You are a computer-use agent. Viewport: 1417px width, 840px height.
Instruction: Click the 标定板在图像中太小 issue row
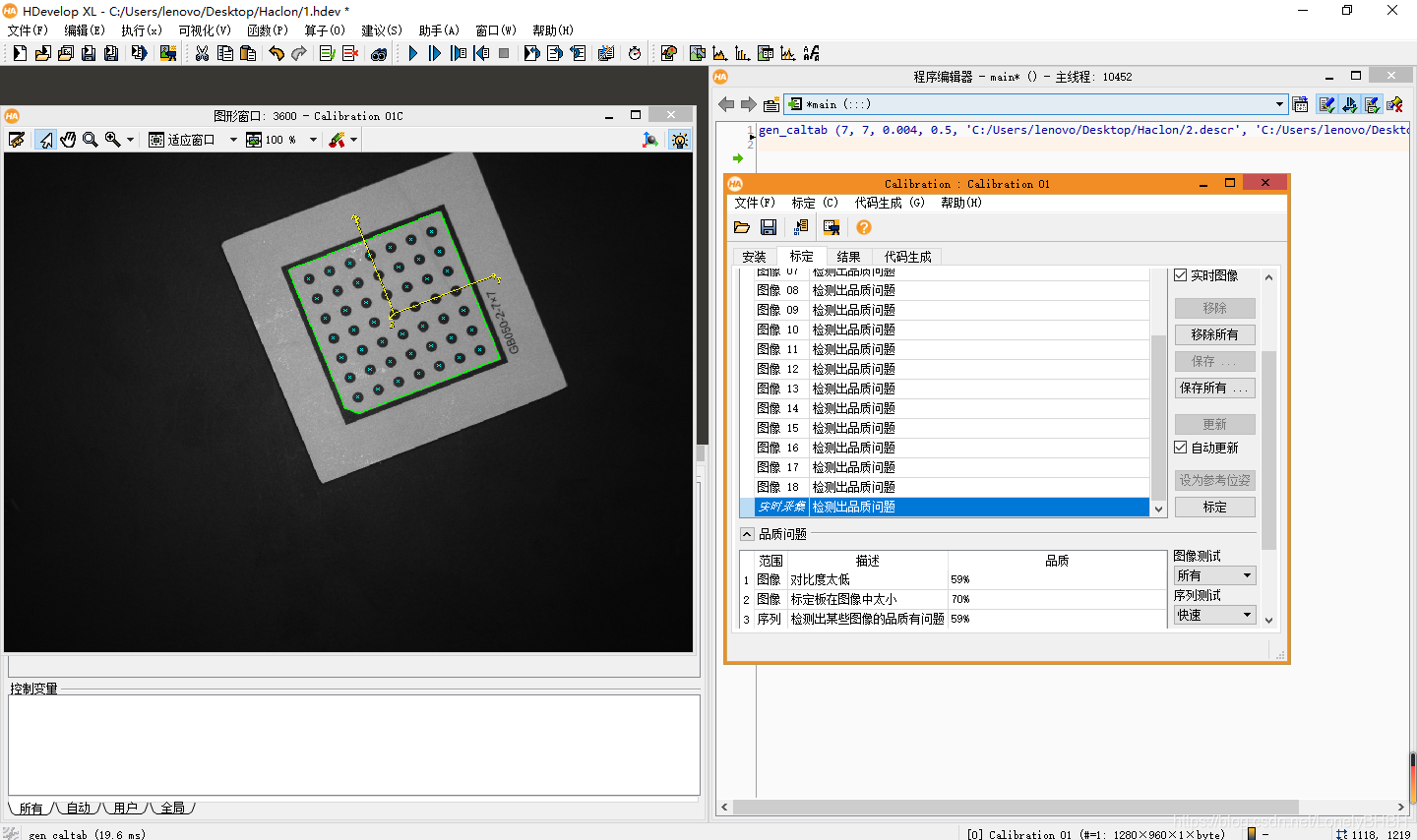tap(953, 599)
